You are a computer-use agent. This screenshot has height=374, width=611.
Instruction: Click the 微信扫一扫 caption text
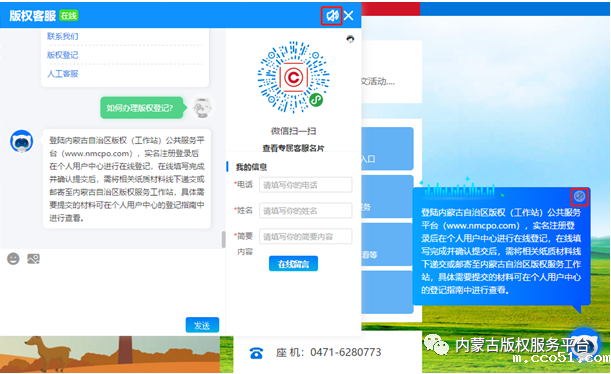click(293, 131)
